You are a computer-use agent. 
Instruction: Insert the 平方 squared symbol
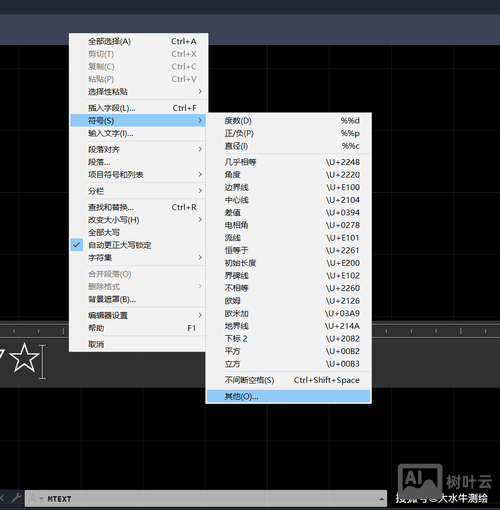[x=289, y=351]
